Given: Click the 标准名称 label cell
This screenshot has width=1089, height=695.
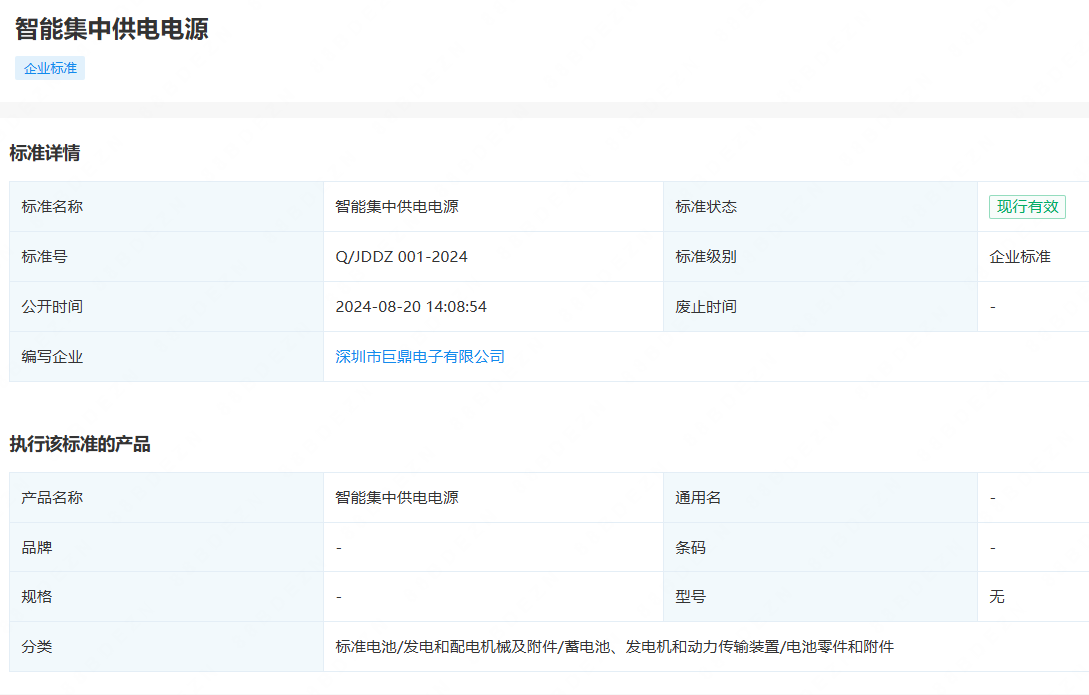Looking at the screenshot, I should click(166, 207).
